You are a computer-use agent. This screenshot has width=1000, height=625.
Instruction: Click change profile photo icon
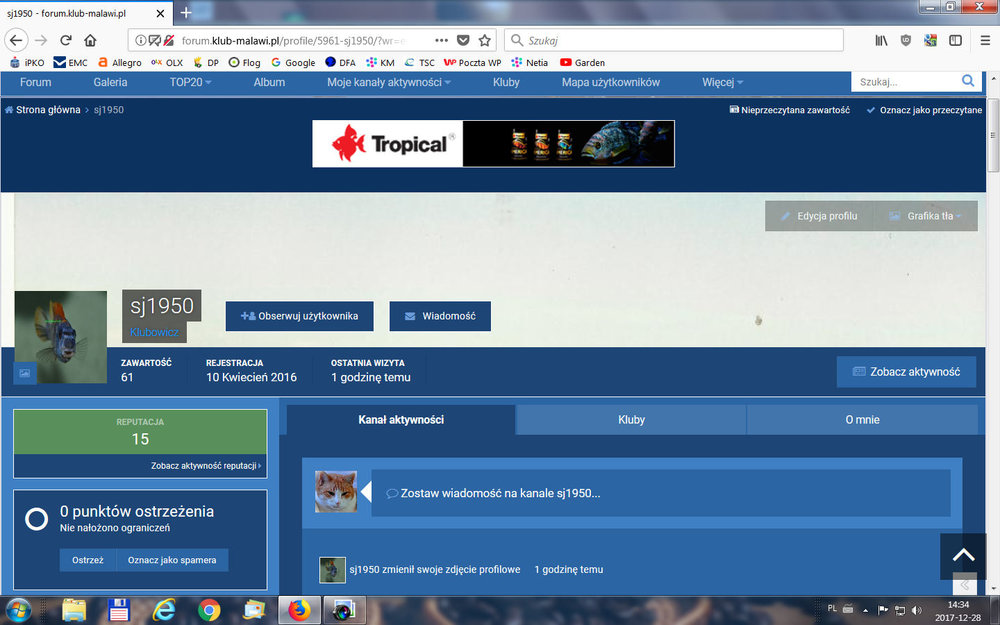click(x=25, y=373)
